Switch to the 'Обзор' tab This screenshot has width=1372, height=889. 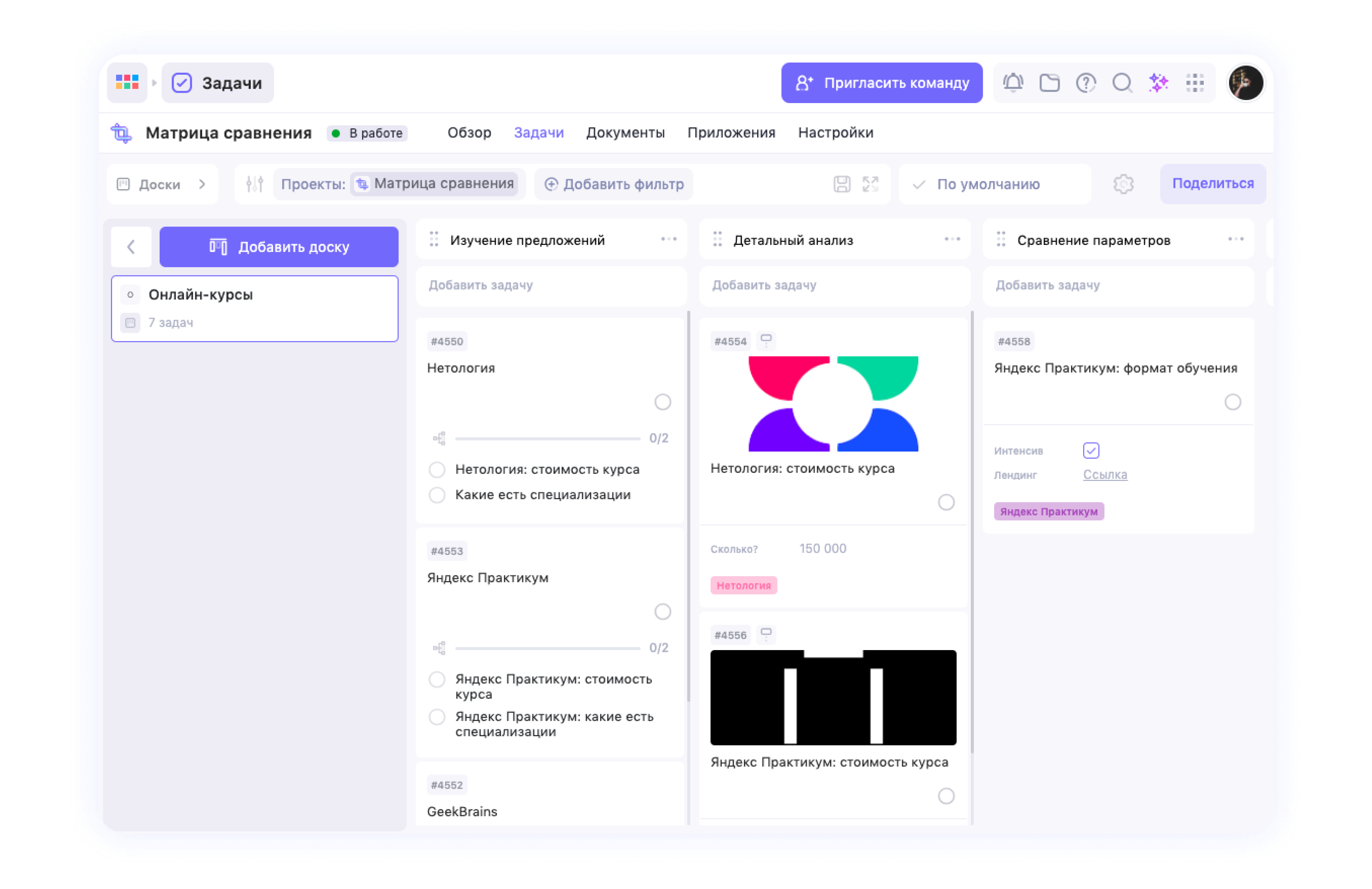469,133
